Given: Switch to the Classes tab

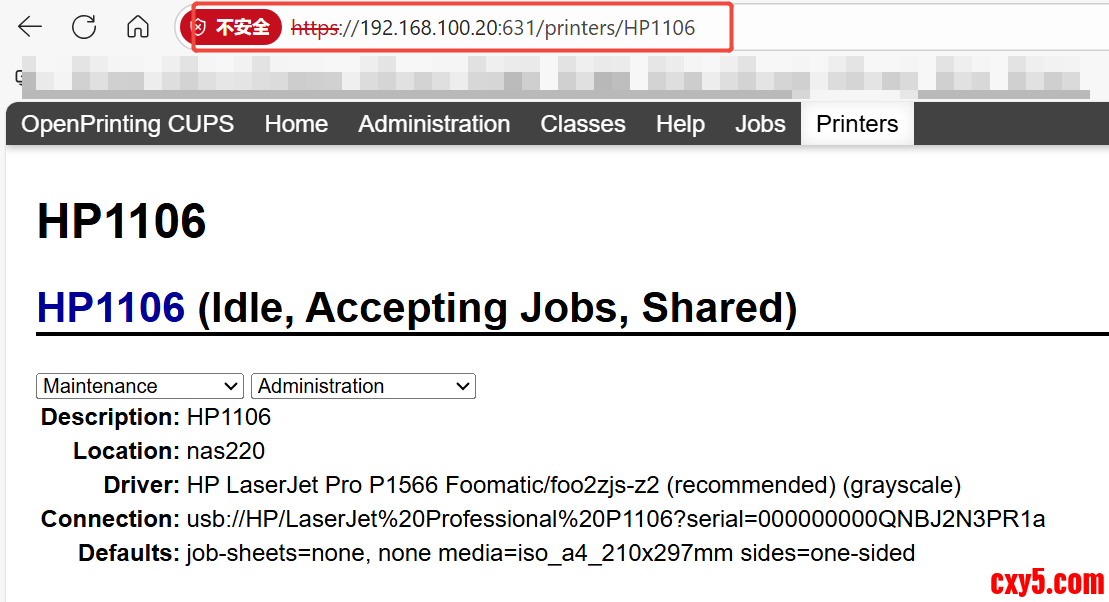Looking at the screenshot, I should click(583, 124).
